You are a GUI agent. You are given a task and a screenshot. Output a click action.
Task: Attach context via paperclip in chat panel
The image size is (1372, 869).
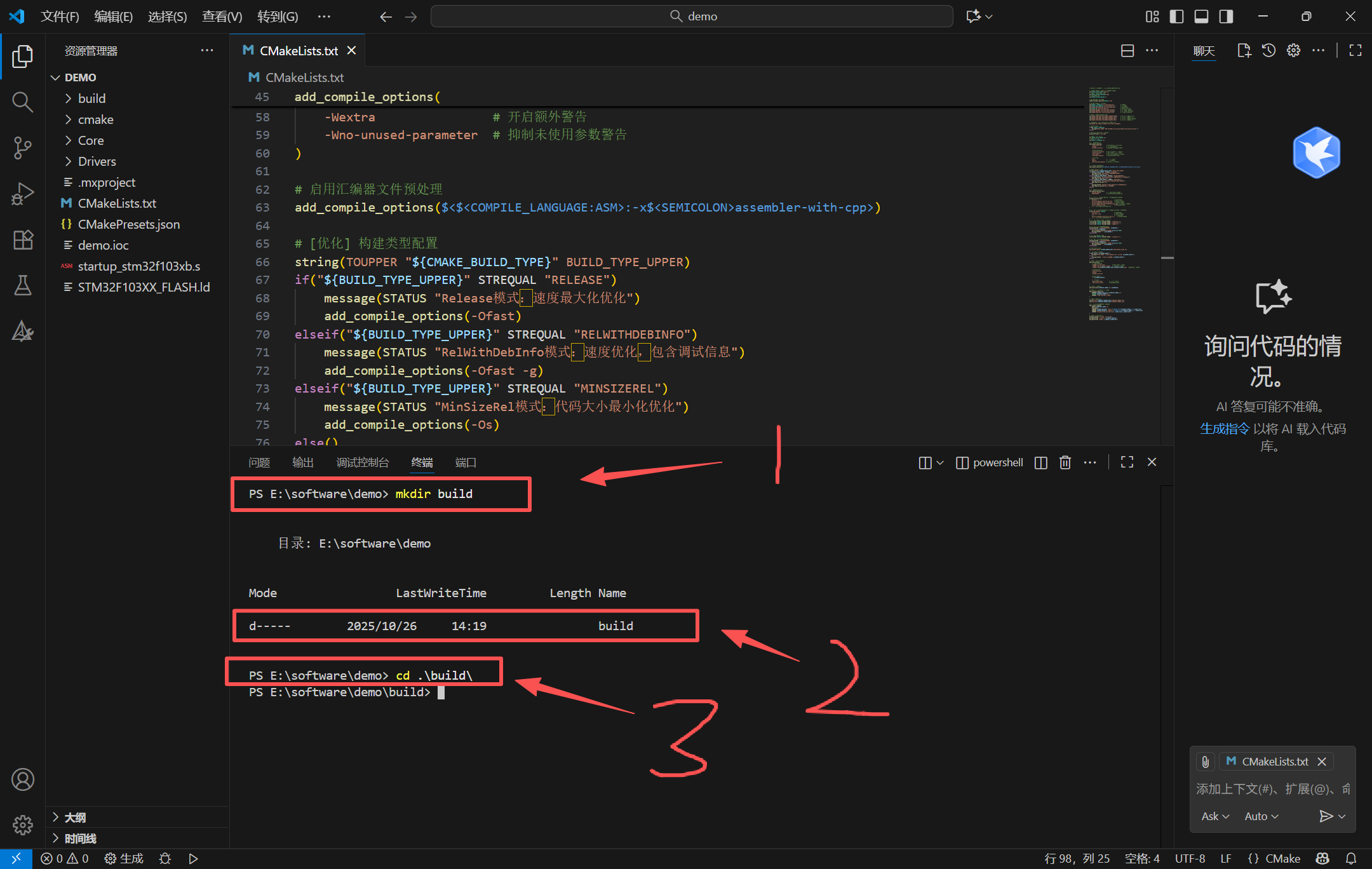pos(1205,761)
